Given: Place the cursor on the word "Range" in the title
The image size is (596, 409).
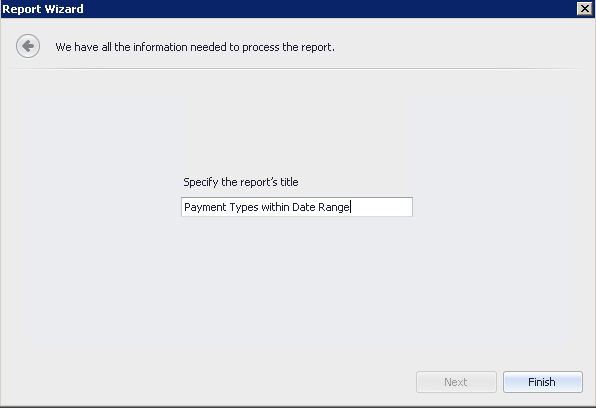Looking at the screenshot, I should [x=334, y=207].
